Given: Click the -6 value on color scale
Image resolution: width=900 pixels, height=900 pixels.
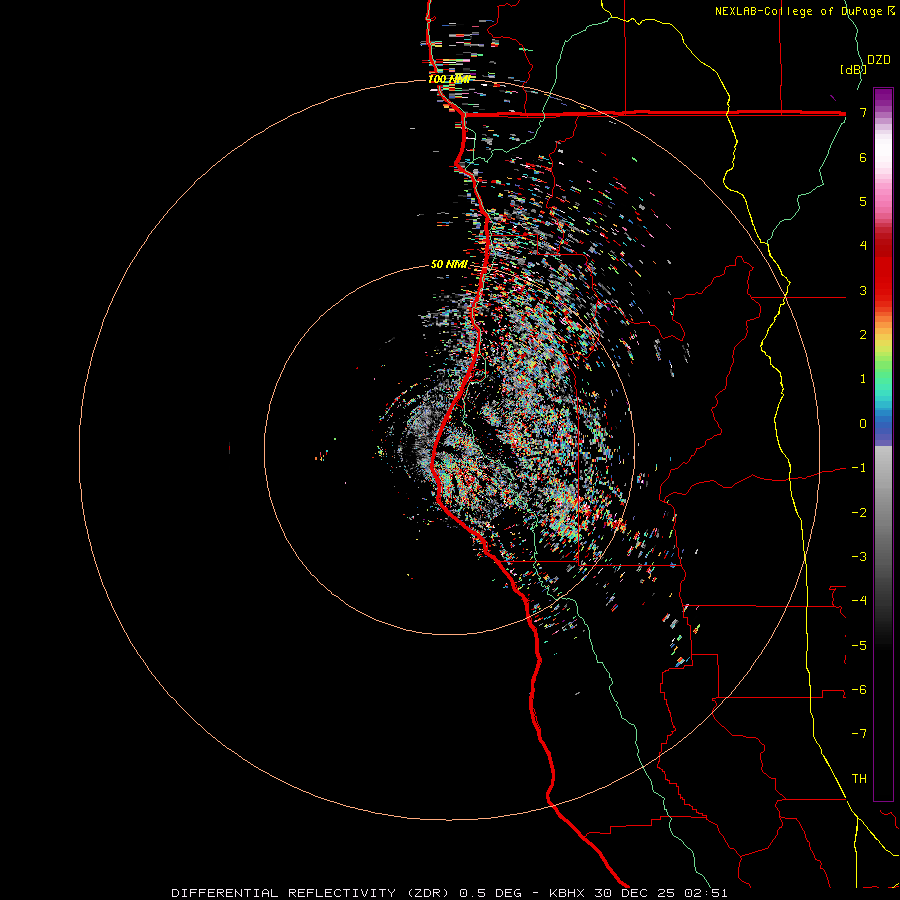Looking at the screenshot, I should tap(859, 690).
